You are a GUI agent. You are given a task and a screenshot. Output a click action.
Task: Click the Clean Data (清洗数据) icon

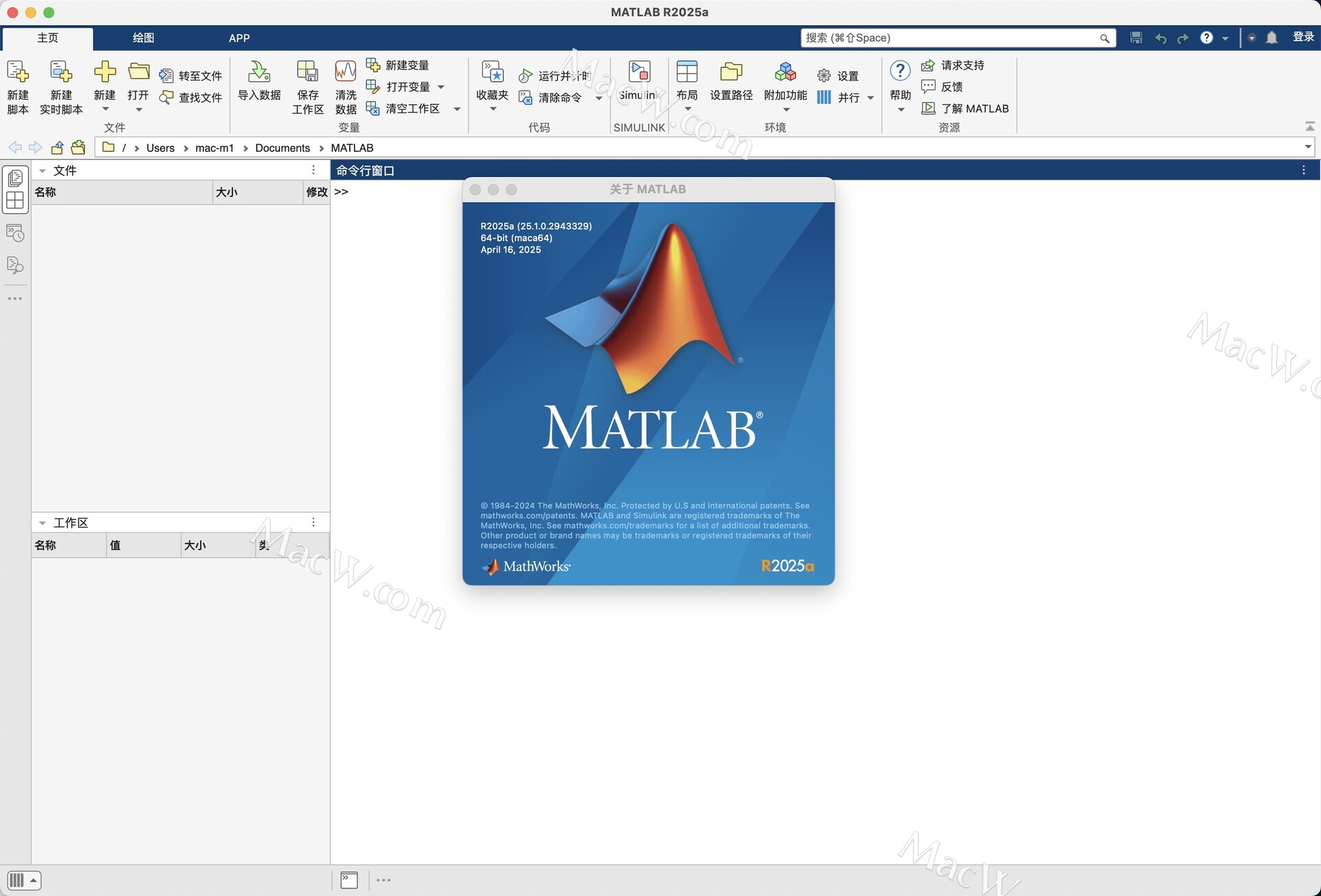345,72
